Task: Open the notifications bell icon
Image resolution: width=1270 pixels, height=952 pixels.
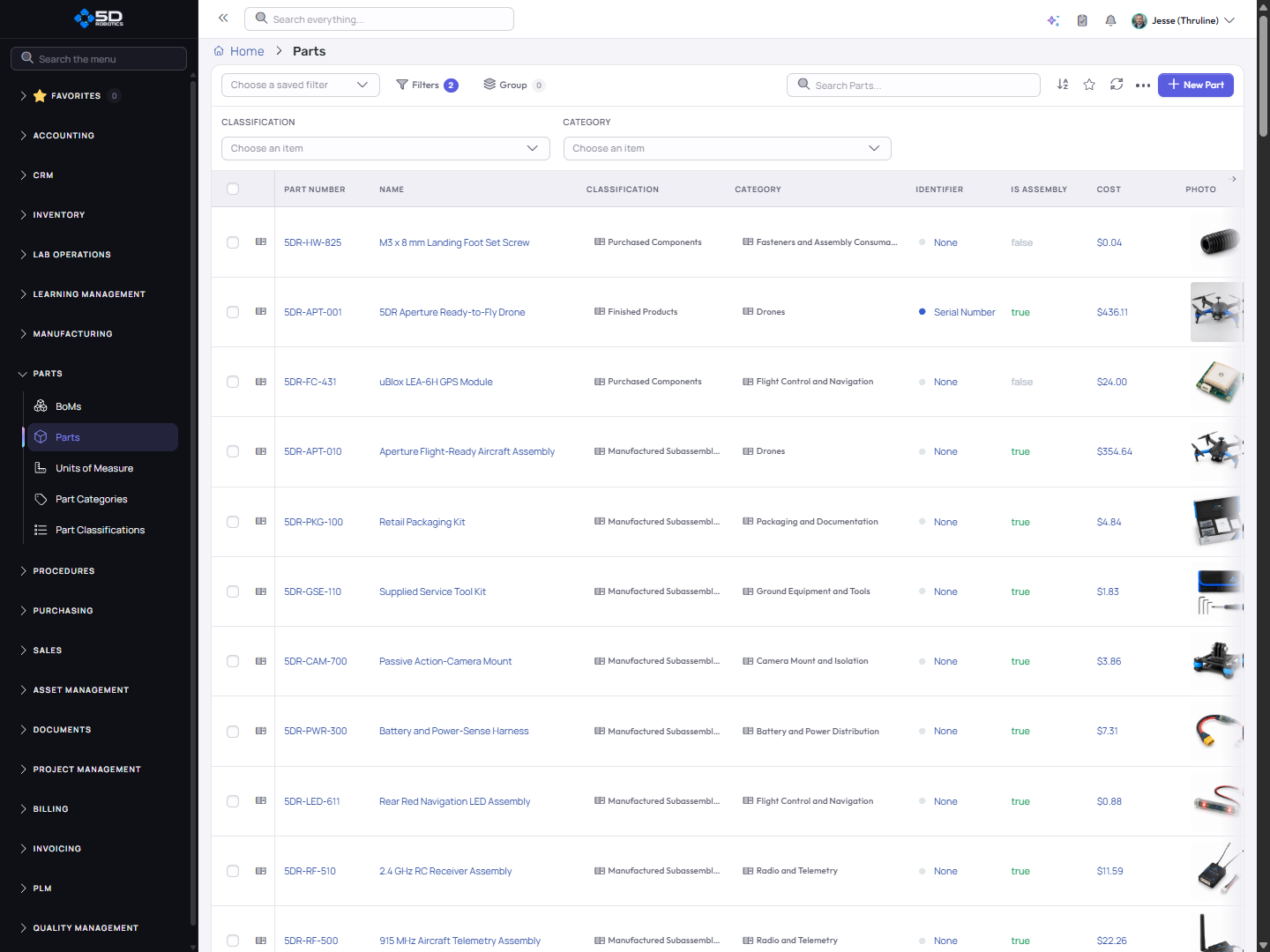Action: click(1110, 20)
